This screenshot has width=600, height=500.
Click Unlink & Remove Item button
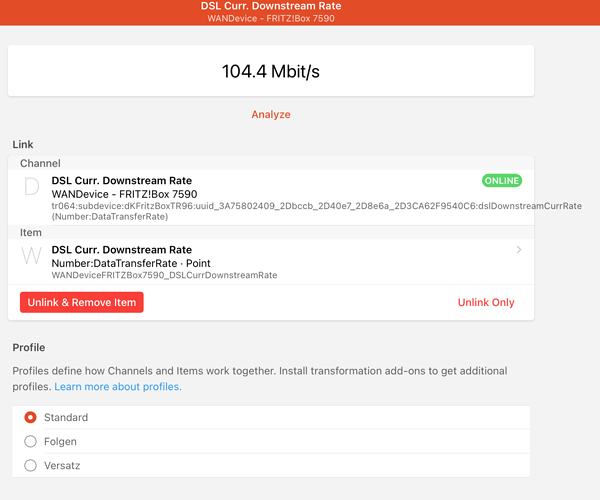[x=82, y=302]
